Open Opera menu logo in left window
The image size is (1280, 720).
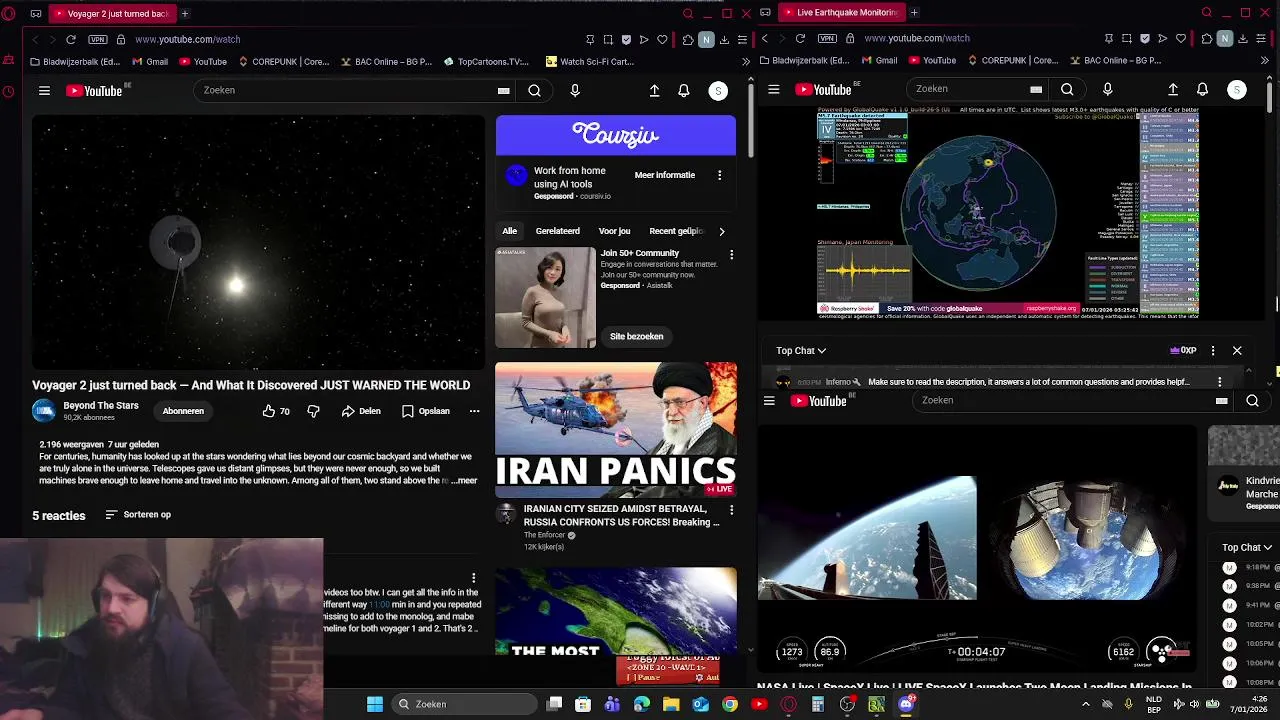coord(8,14)
